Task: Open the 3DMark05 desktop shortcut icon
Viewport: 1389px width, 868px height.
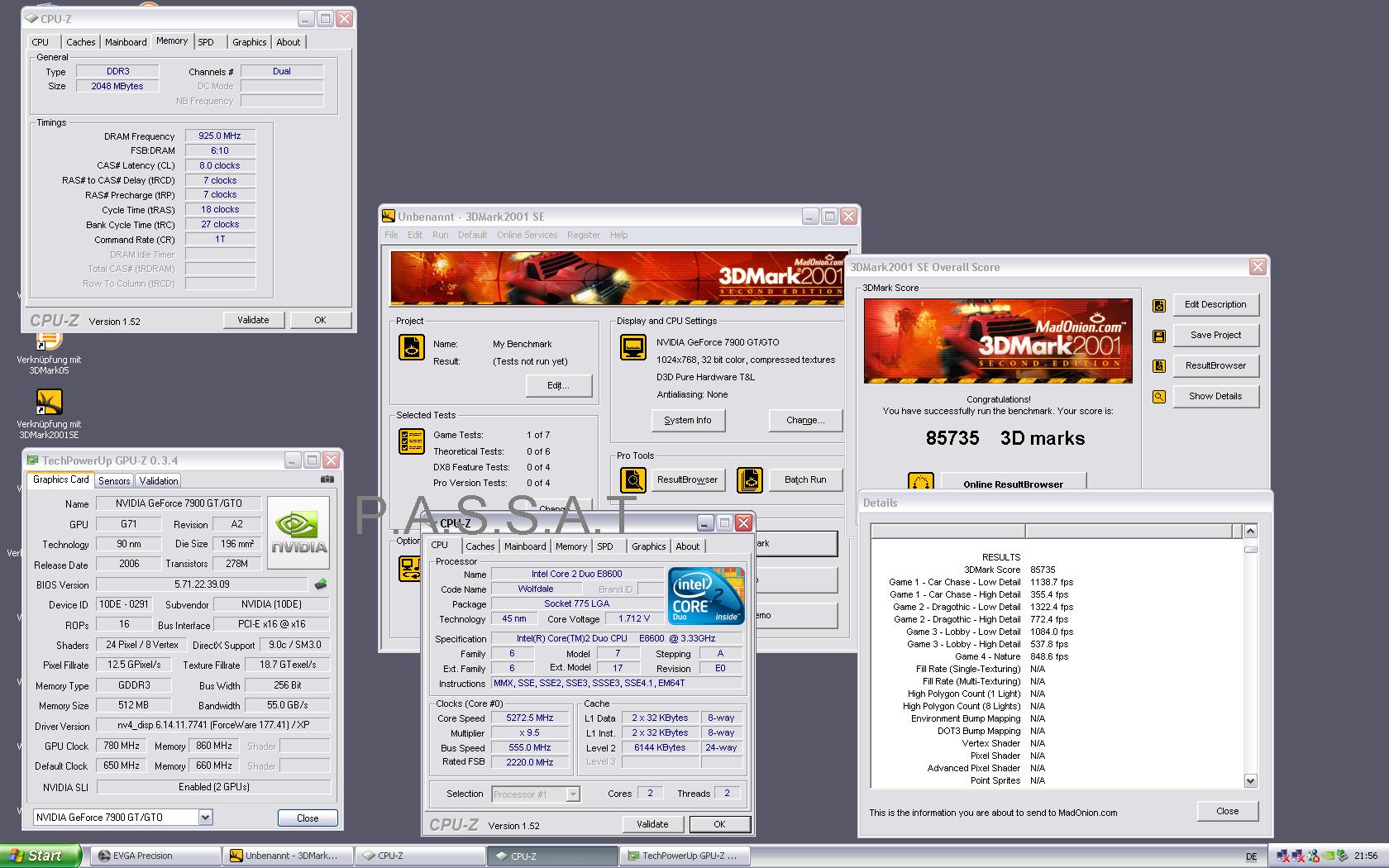Action: click(x=50, y=341)
